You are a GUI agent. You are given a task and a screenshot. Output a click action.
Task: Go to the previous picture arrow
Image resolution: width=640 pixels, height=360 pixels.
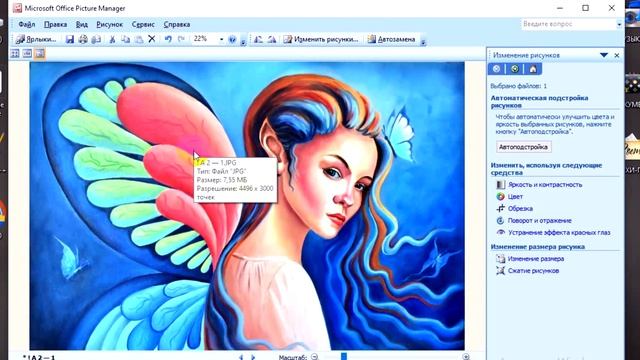[241, 357]
